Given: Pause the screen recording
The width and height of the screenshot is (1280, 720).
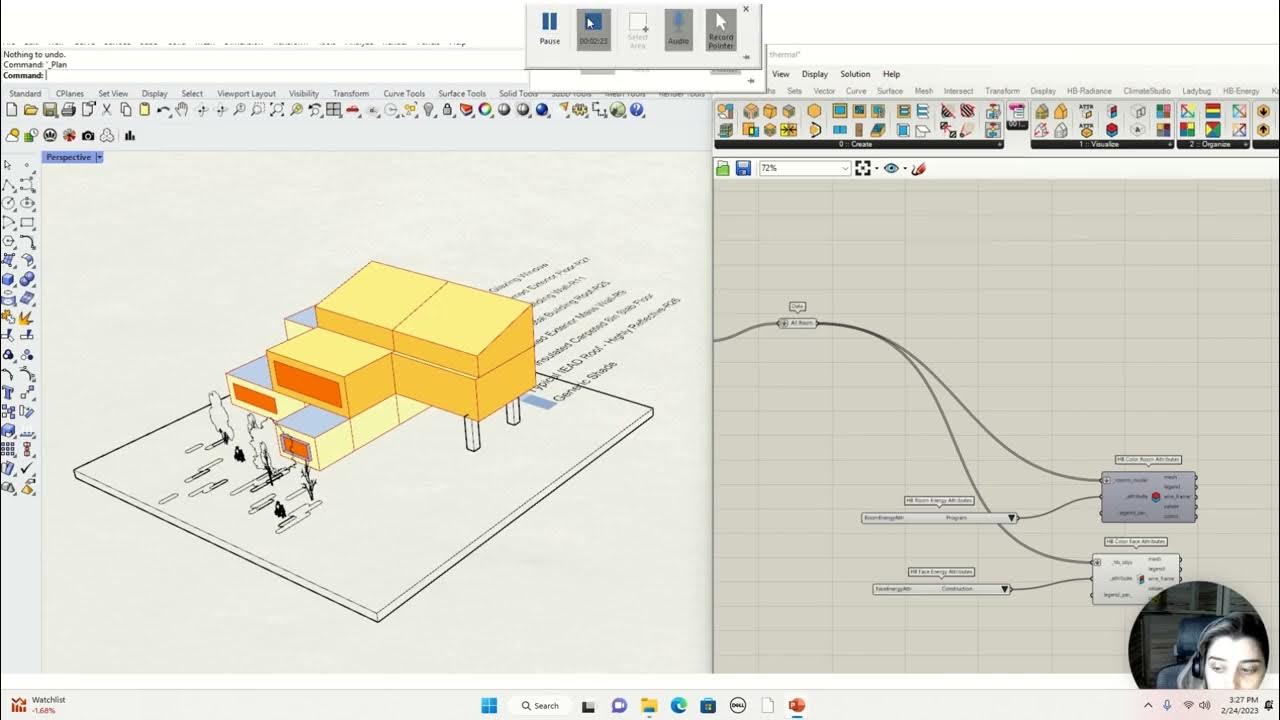Looking at the screenshot, I should 549,27.
